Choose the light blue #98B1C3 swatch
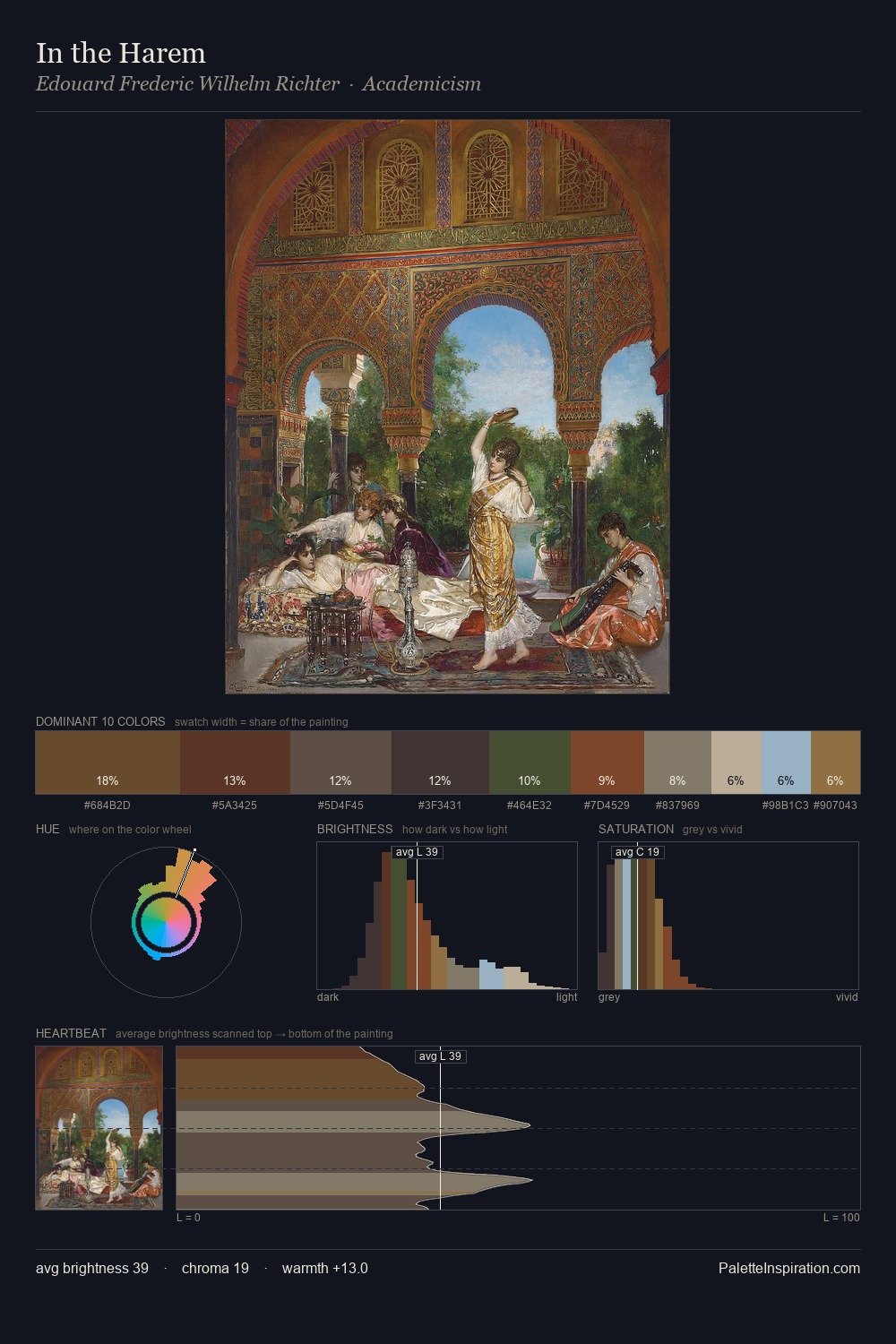This screenshot has width=896, height=1344. coord(786,762)
